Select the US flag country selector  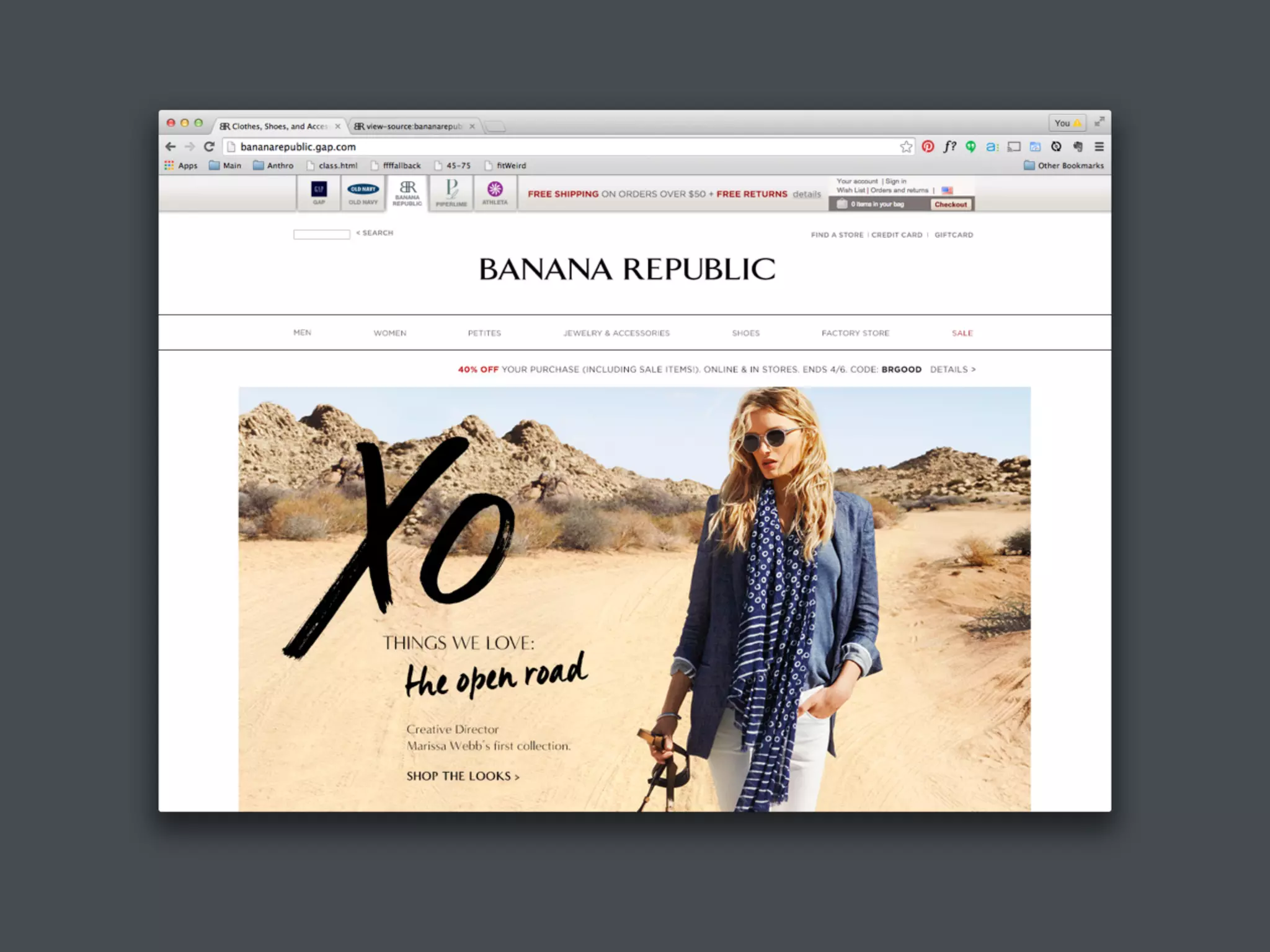tap(947, 190)
